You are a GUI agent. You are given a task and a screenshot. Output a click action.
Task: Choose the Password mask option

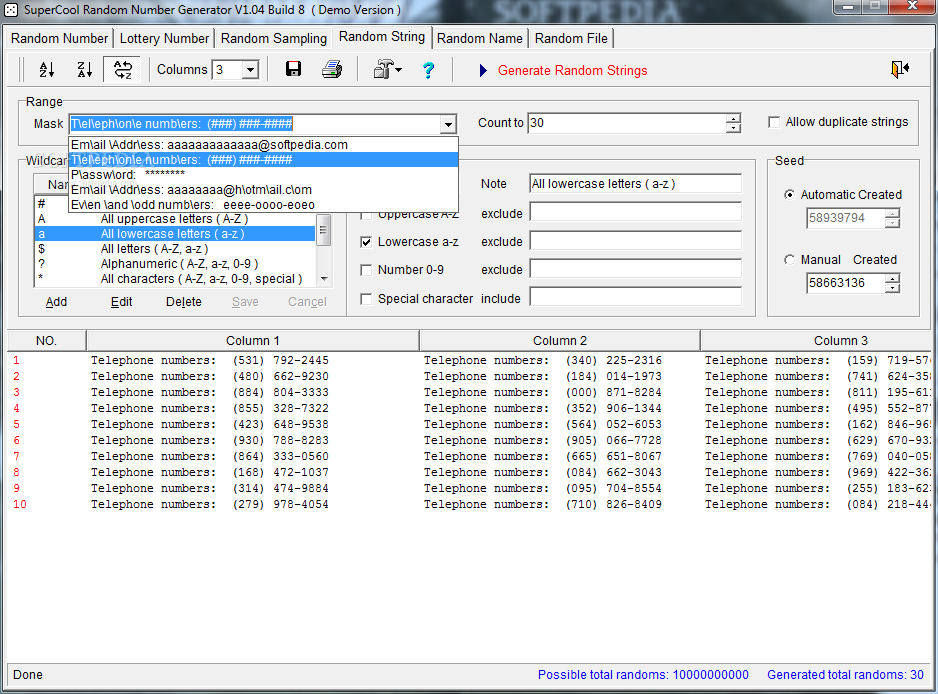coord(263,175)
